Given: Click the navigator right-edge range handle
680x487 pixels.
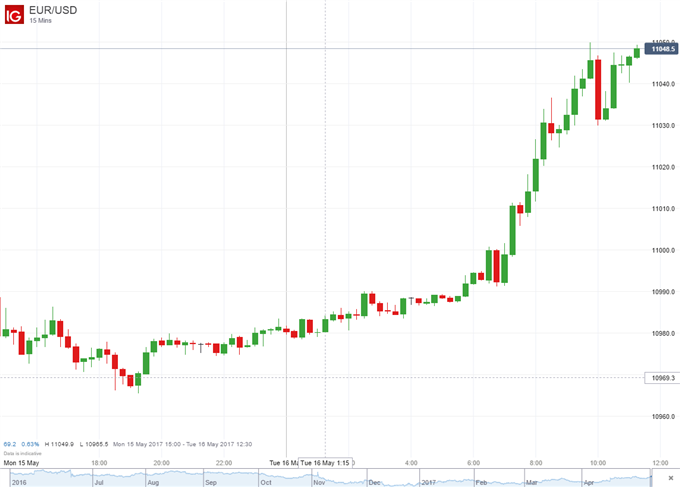Looking at the screenshot, I should pyautogui.click(x=651, y=477).
